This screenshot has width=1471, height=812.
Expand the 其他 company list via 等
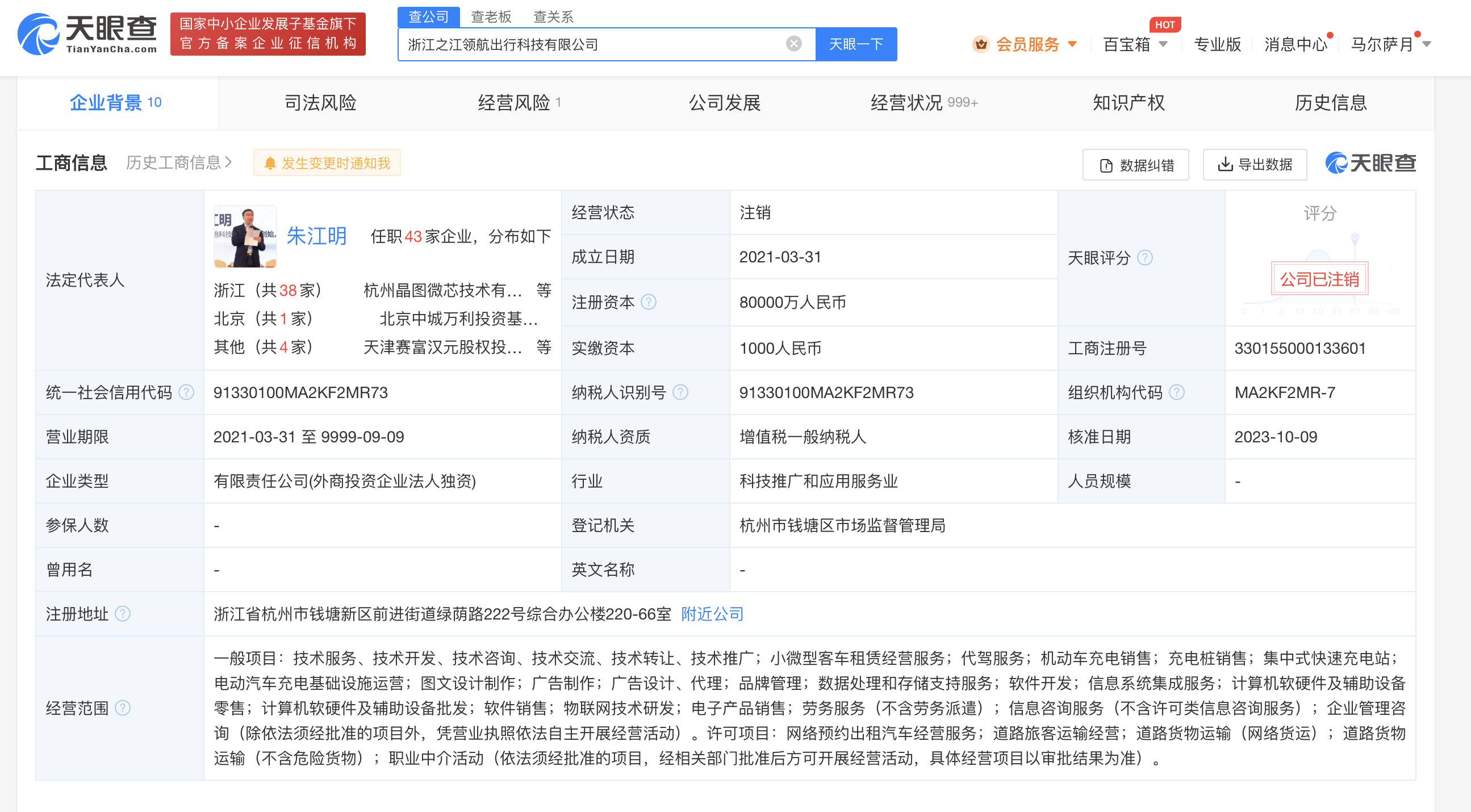[x=544, y=346]
